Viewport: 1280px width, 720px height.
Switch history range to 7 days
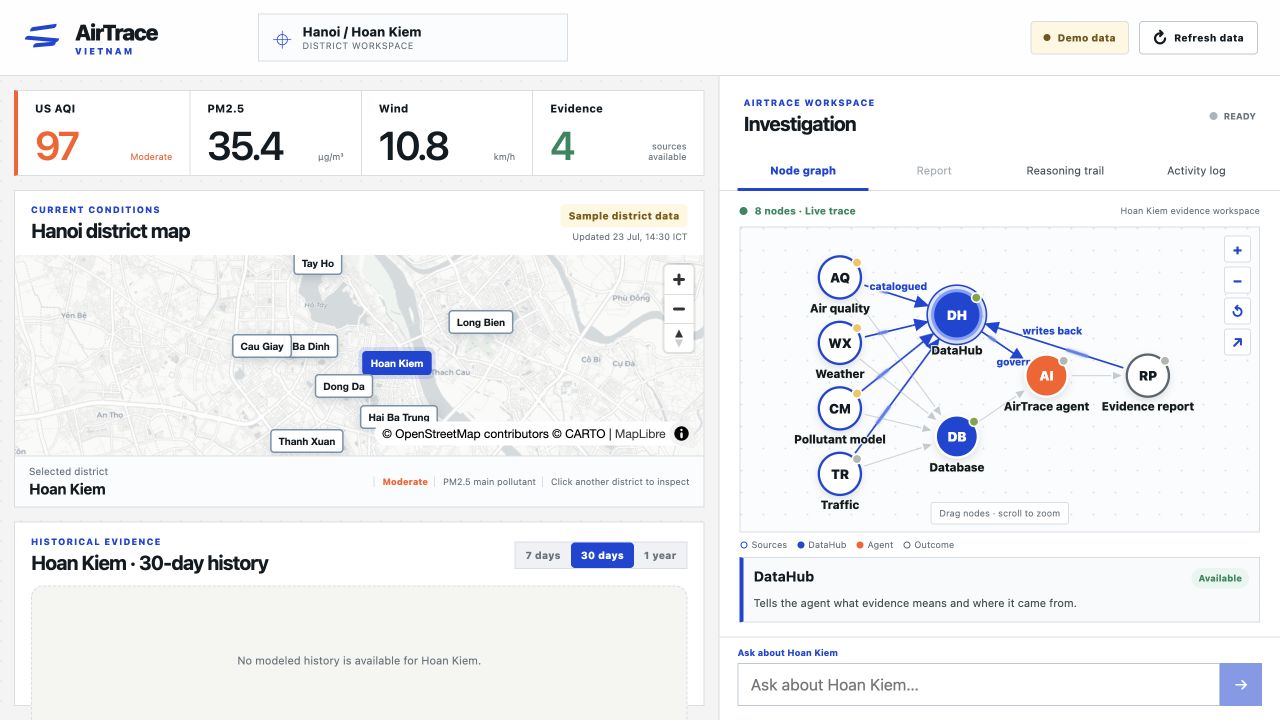click(543, 555)
